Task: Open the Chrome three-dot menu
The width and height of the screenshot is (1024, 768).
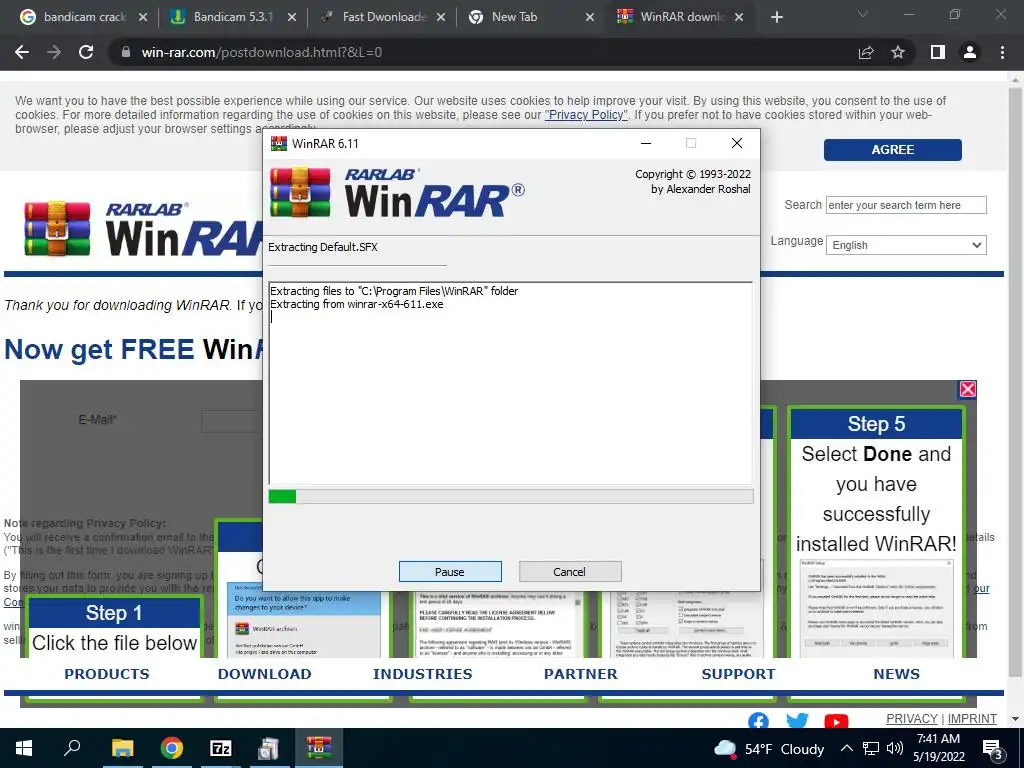Action: [x=1002, y=52]
